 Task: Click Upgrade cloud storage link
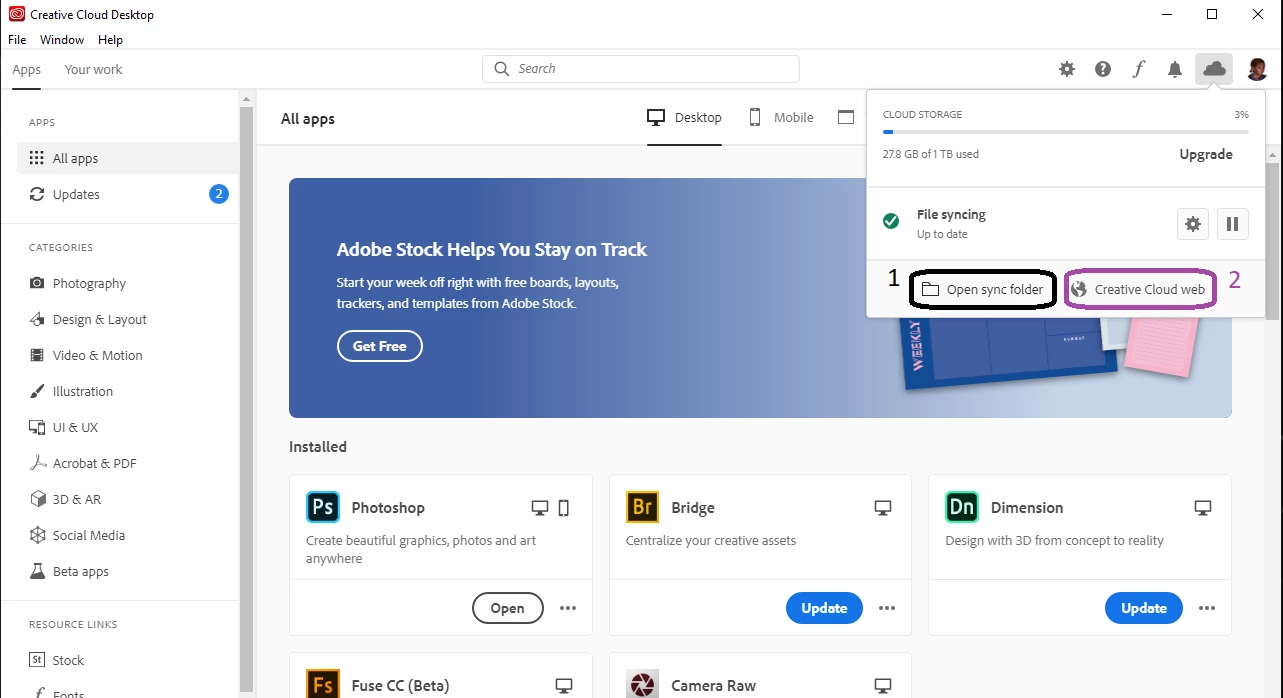[x=1206, y=154]
